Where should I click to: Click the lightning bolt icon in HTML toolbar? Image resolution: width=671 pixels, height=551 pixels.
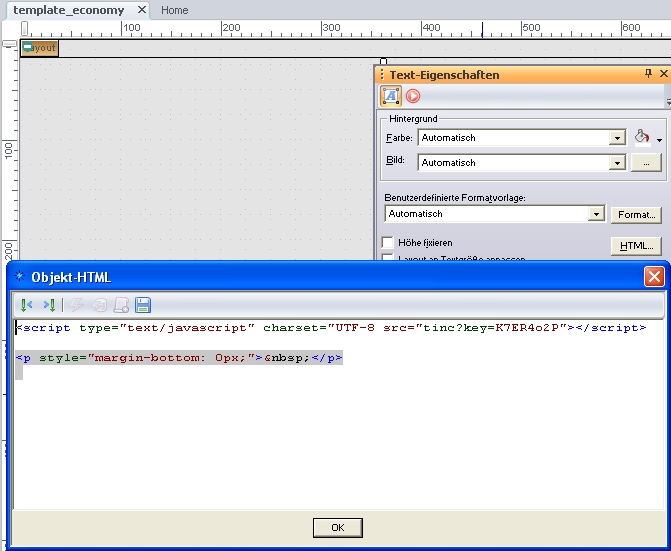[76, 305]
